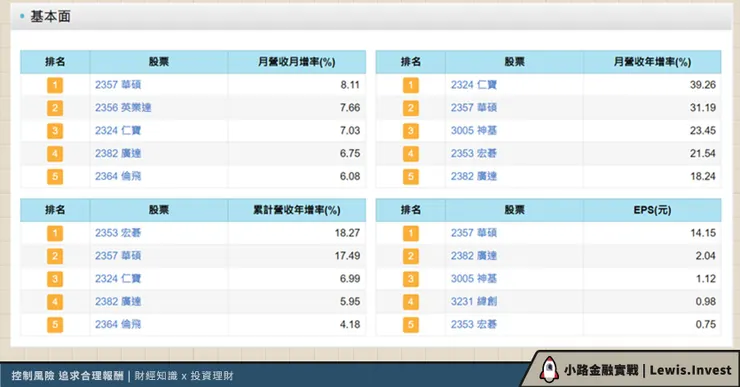740x387 pixels.
Task: Click rank 5 badge in 月營收年增率 table
Action: 411,177
